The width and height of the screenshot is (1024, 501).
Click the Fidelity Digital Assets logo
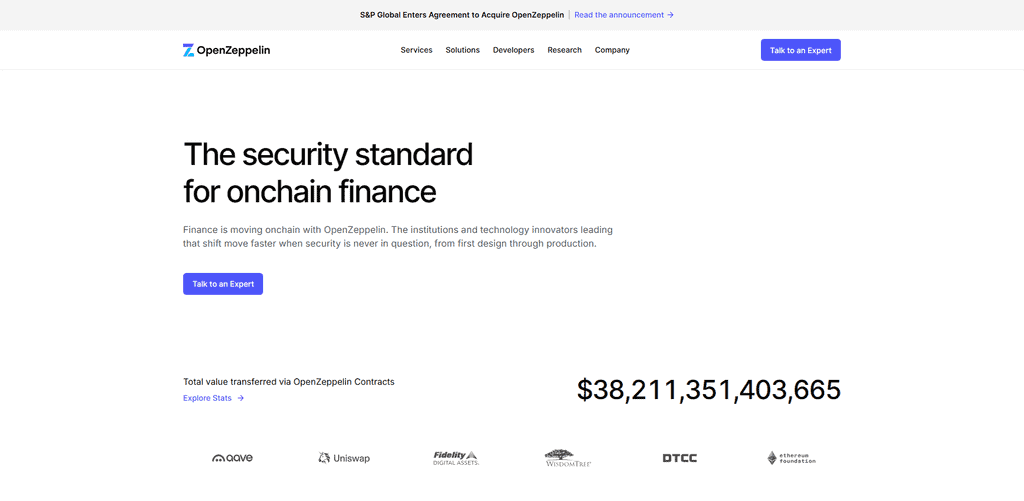click(456, 458)
